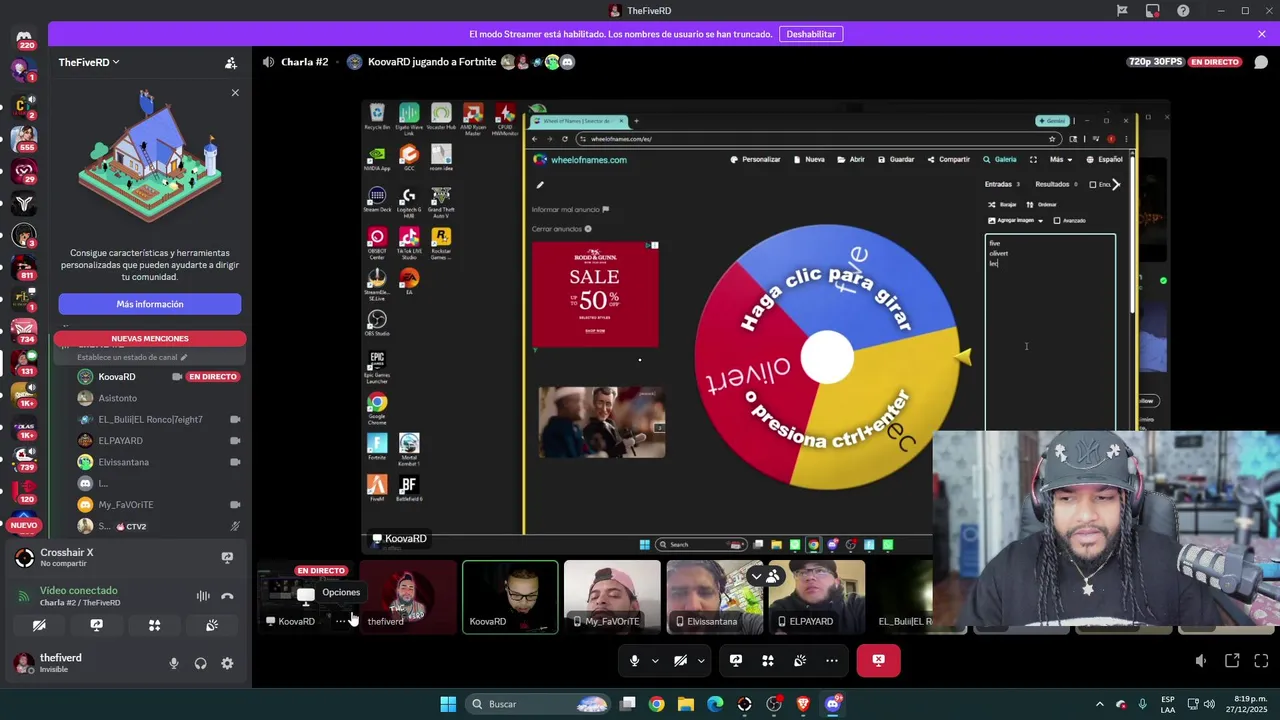The height and width of the screenshot is (720, 1280).
Task: Start an activity from the voice panel
Action: [x=154, y=625]
